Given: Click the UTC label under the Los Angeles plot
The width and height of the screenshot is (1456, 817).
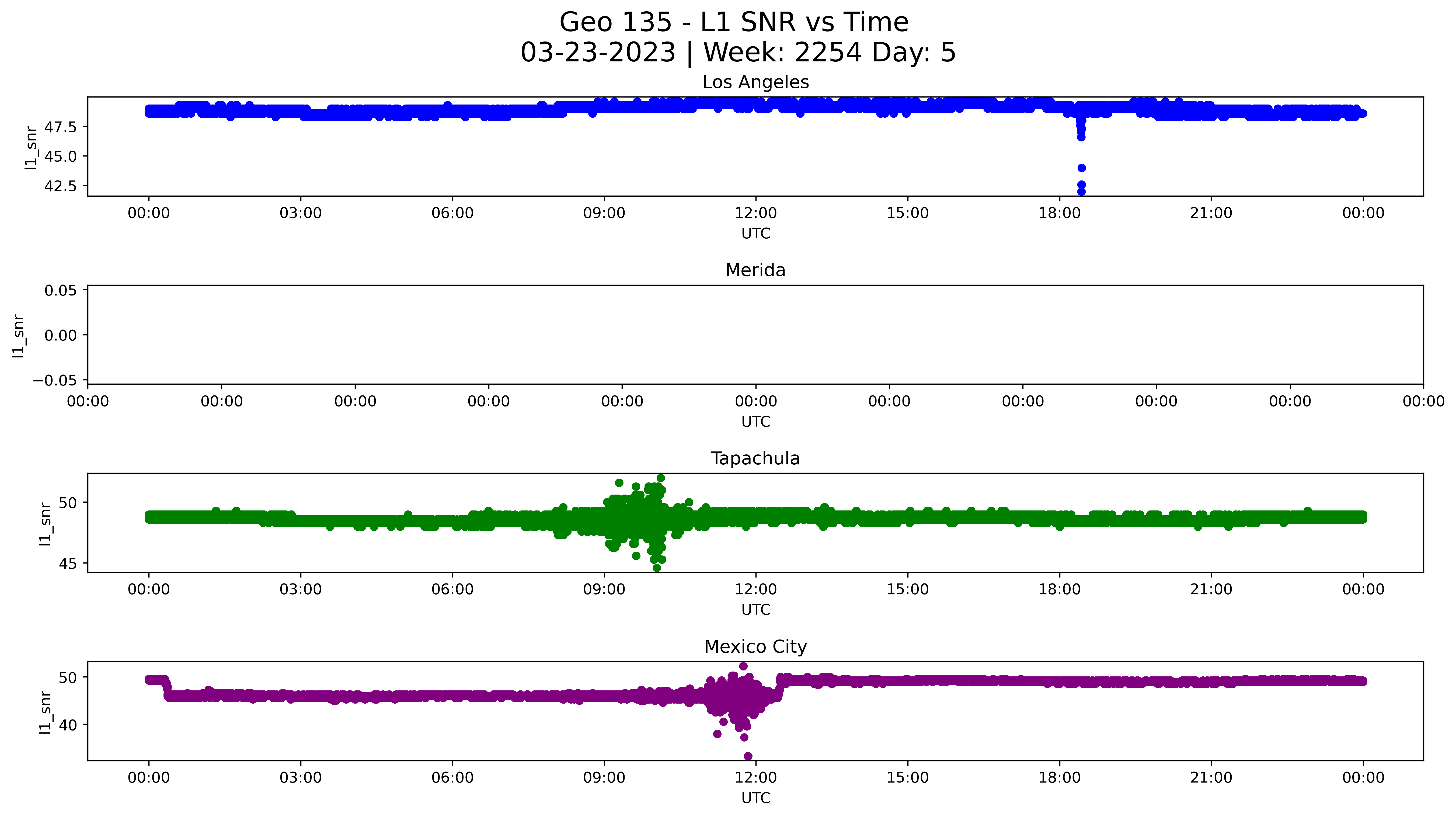Looking at the screenshot, I should coord(756,234).
